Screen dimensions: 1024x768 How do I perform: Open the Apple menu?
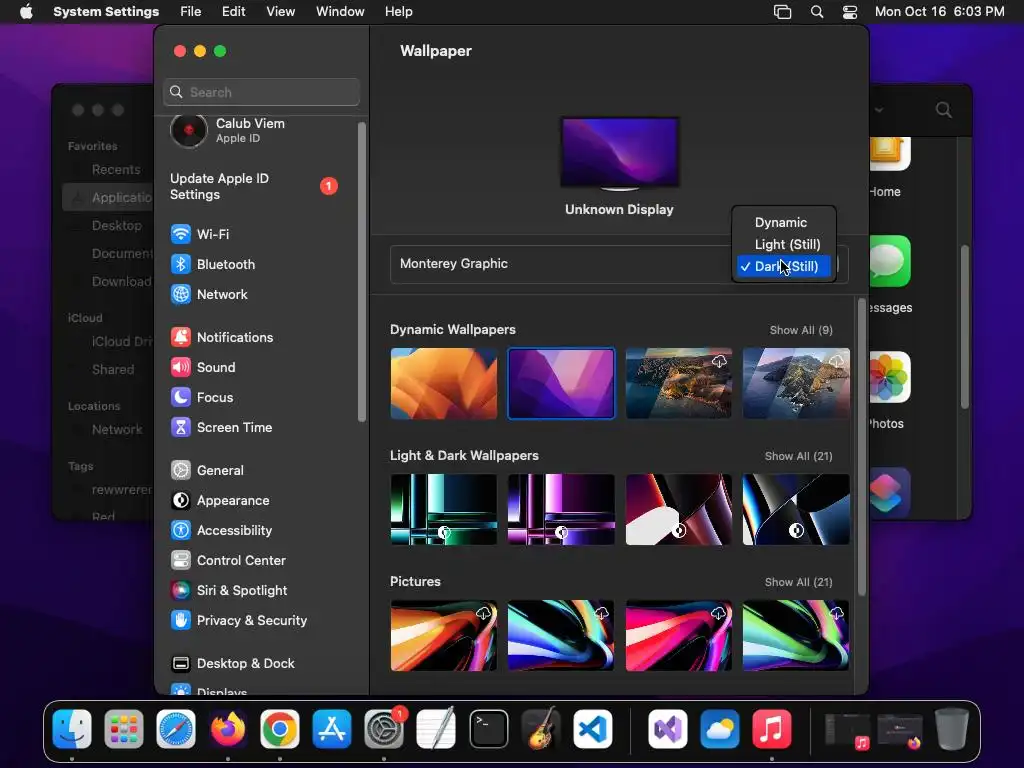pos(26,12)
